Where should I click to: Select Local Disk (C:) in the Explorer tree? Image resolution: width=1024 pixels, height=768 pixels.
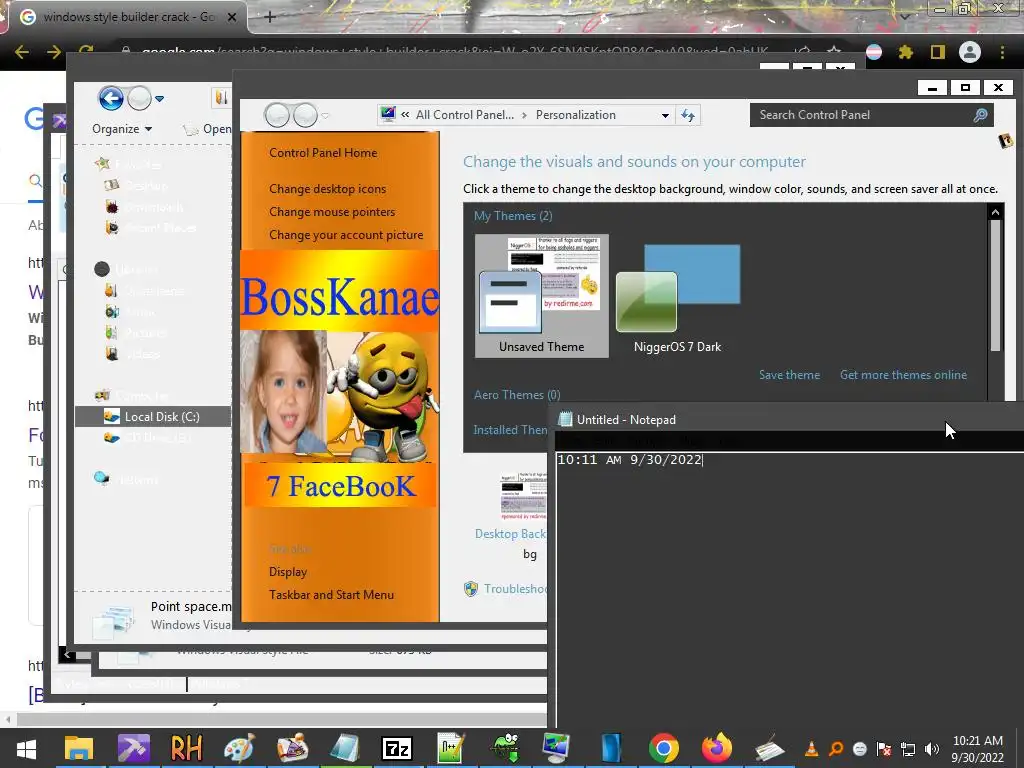coord(153,417)
